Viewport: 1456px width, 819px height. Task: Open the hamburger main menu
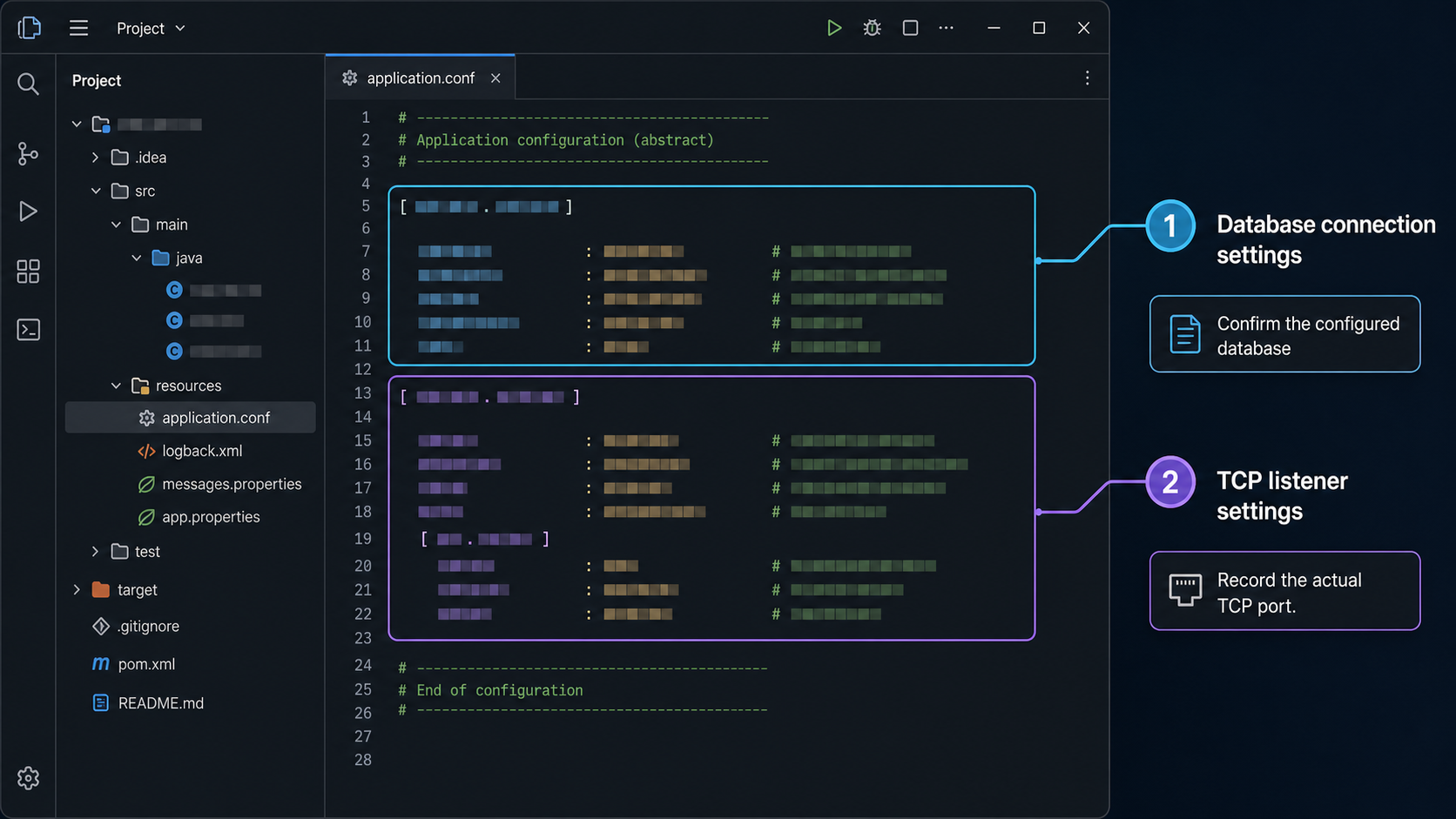point(78,28)
